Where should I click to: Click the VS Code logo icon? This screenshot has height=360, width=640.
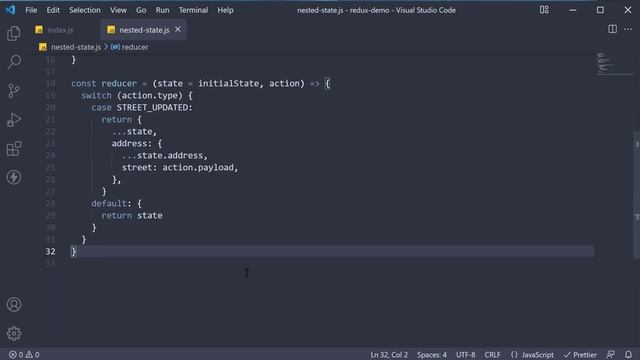[x=10, y=10]
